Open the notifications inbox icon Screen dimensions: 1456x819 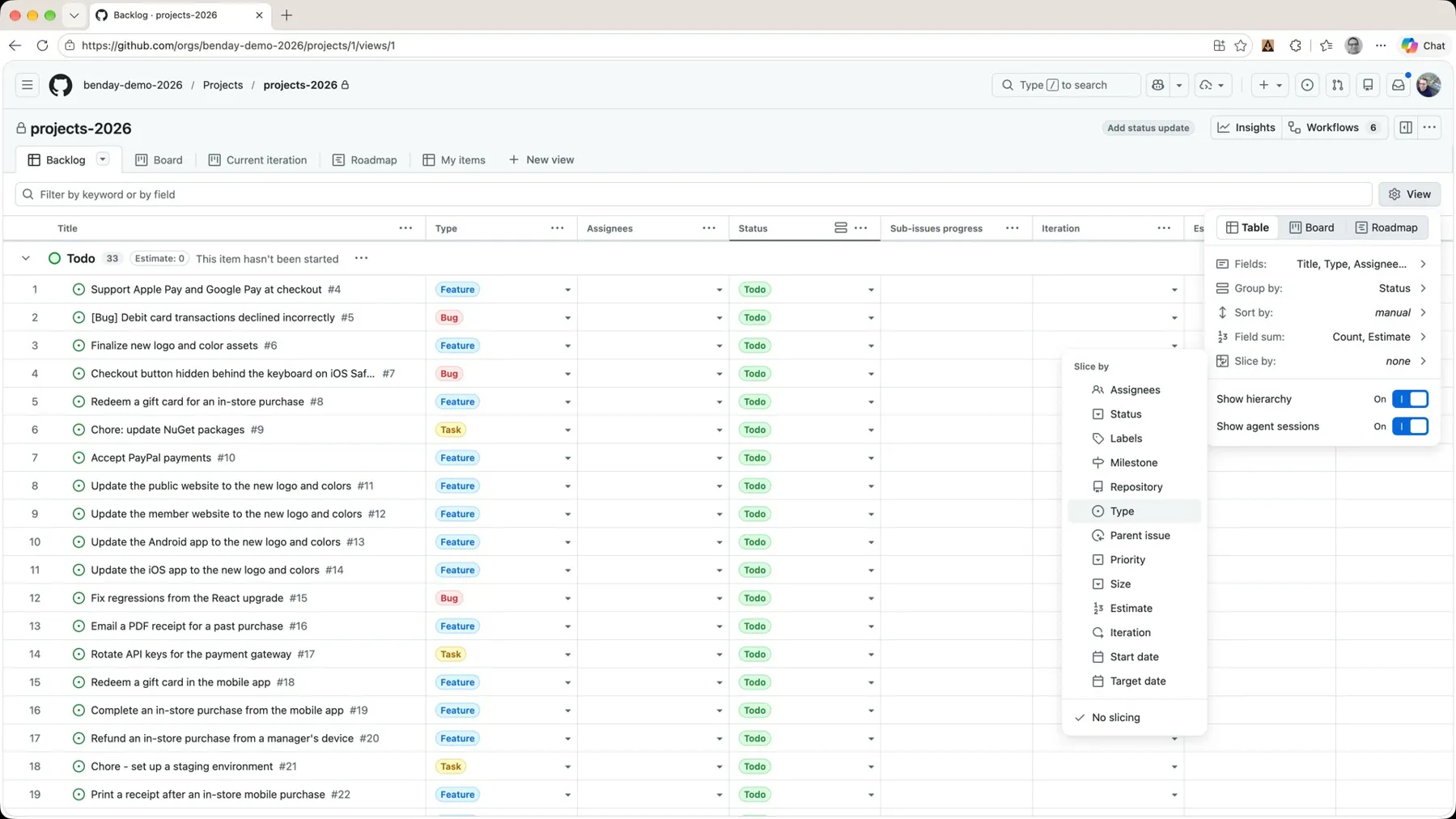click(x=1398, y=85)
